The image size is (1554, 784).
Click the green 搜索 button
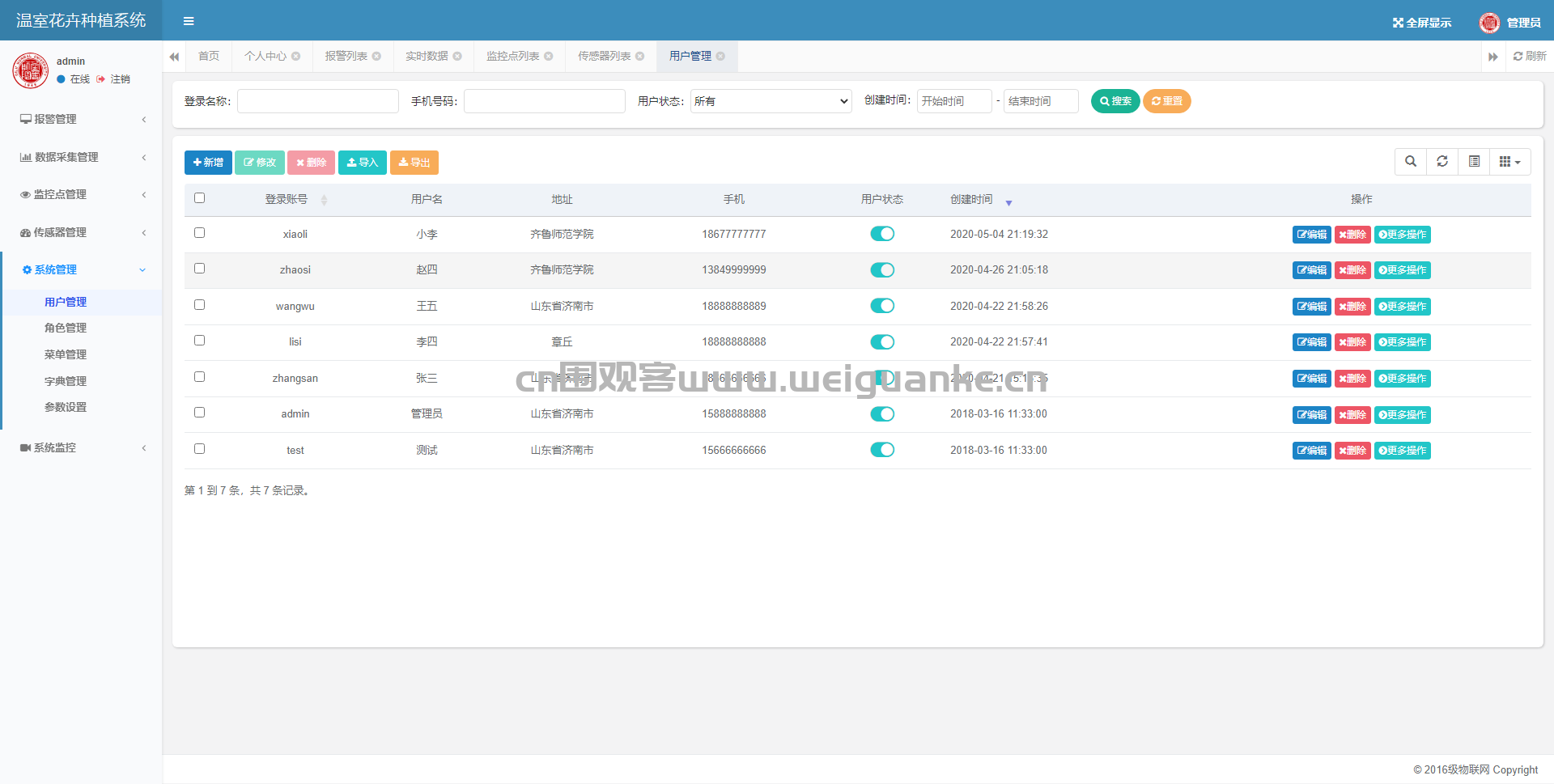[1115, 101]
